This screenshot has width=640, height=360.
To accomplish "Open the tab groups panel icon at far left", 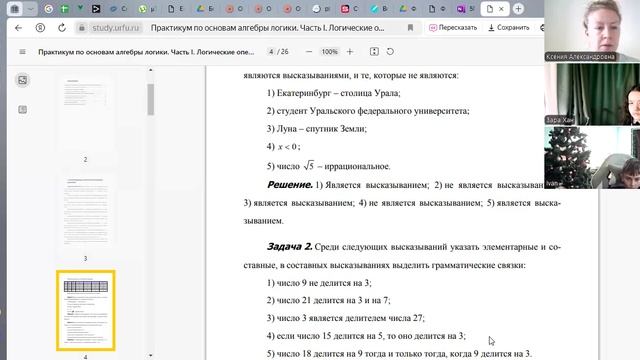I will pyautogui.click(x=15, y=9).
